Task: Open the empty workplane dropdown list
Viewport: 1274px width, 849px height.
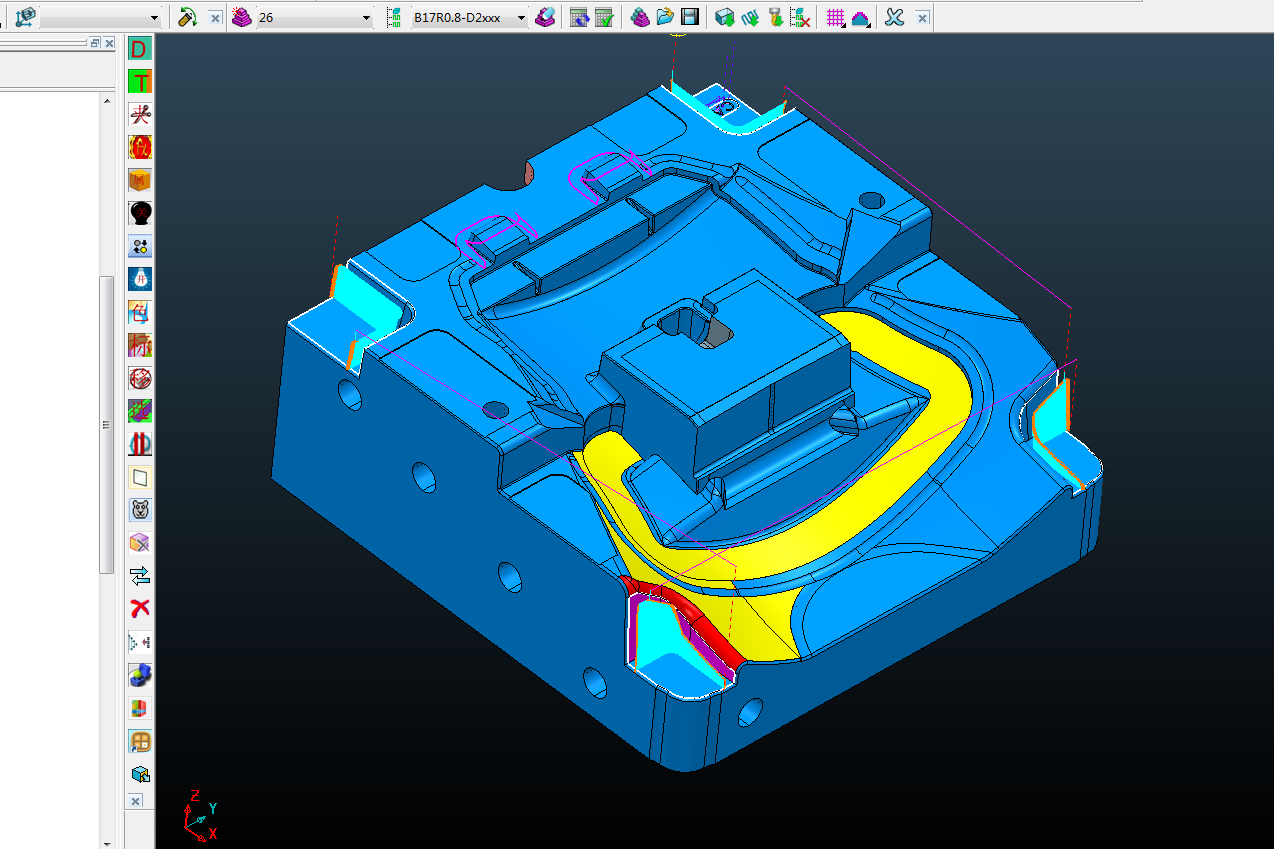Action: [x=153, y=18]
